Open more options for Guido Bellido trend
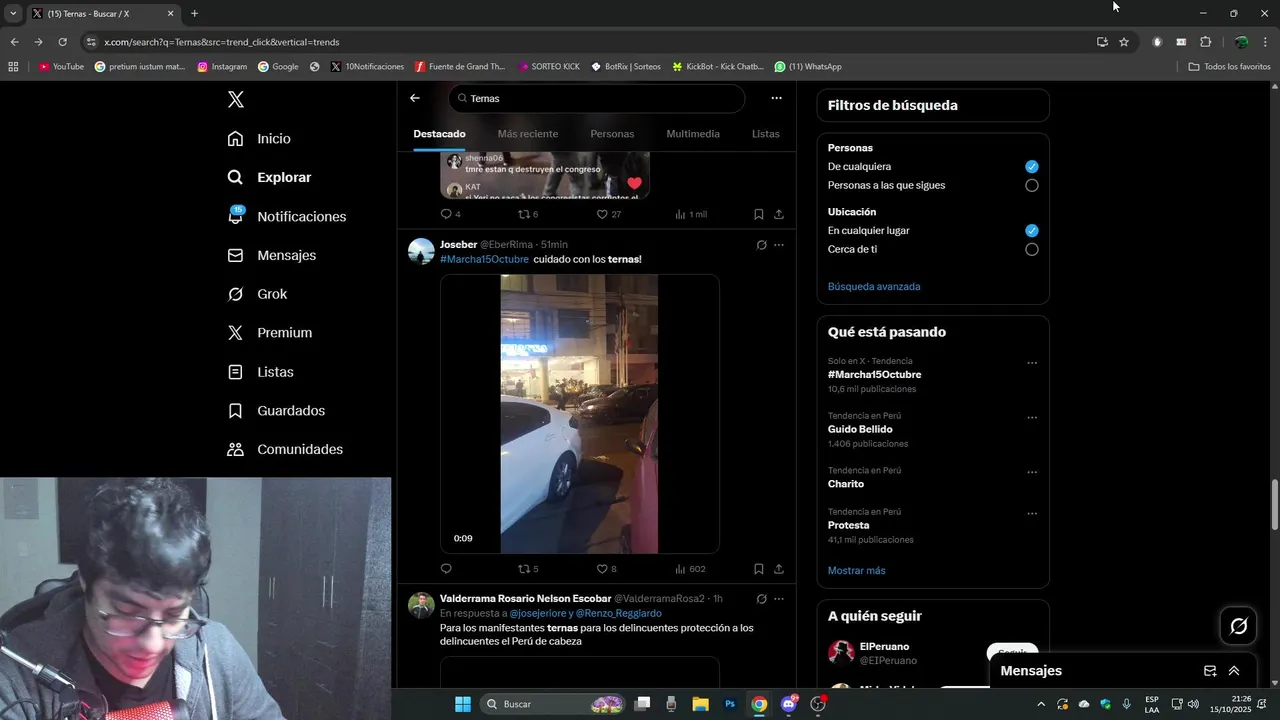 click(x=1032, y=418)
